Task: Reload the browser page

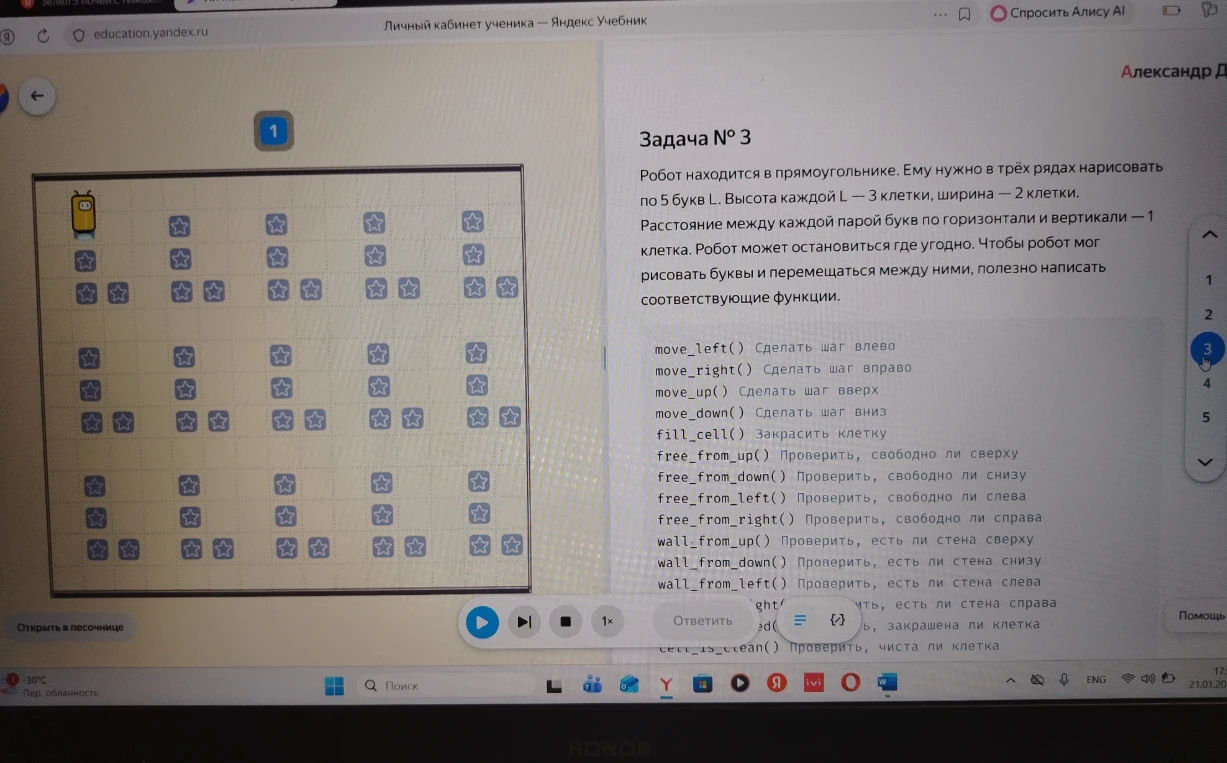Action: (43, 35)
